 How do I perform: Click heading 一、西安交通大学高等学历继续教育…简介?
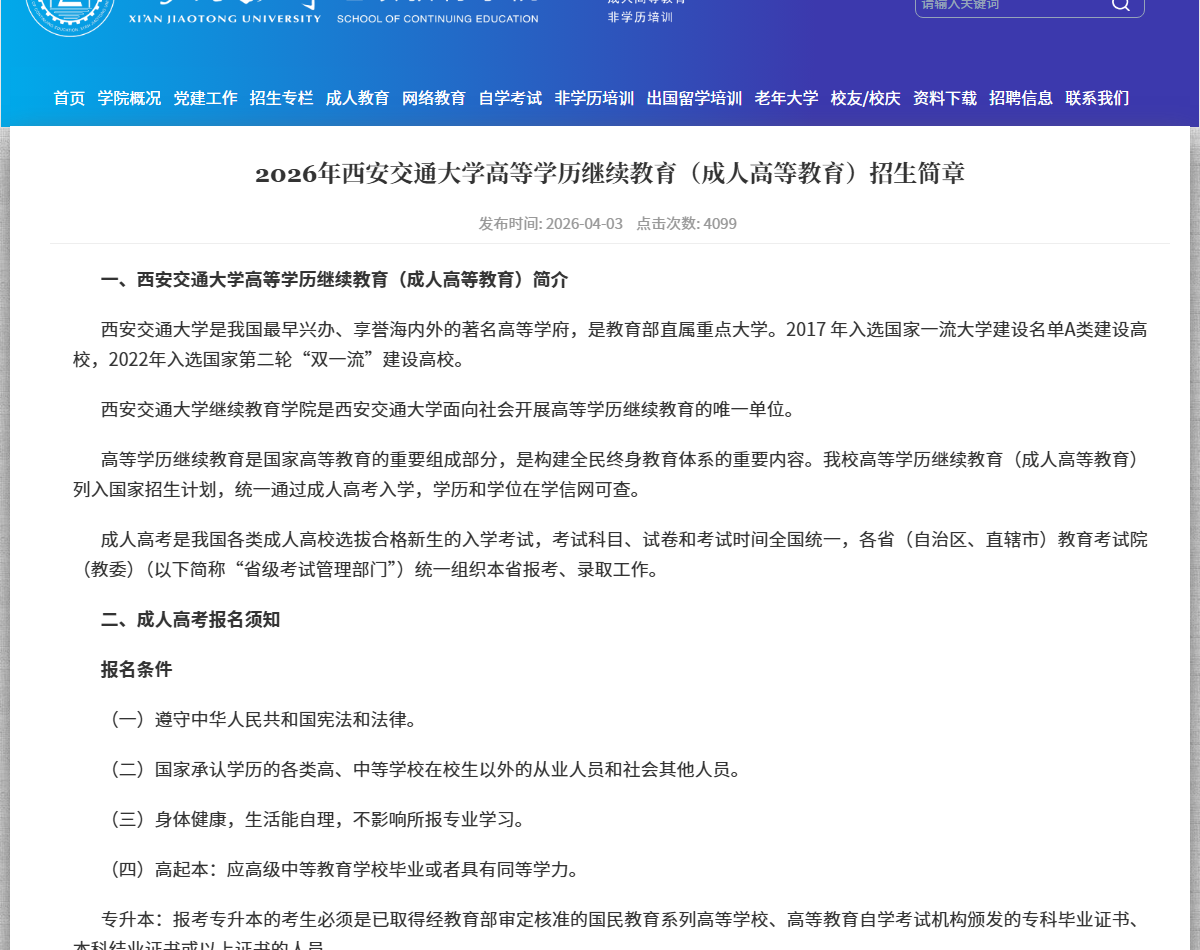[334, 280]
